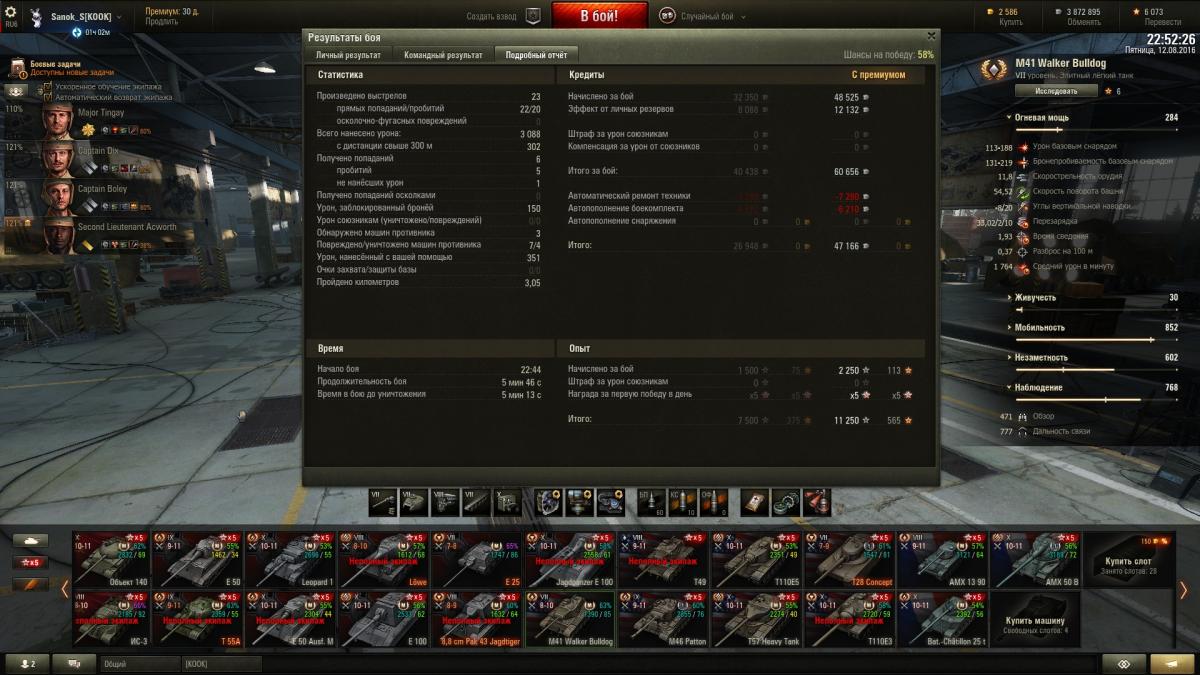This screenshot has height=675, width=1200.
Task: Click the free experience star icon
Action: 1136,12
